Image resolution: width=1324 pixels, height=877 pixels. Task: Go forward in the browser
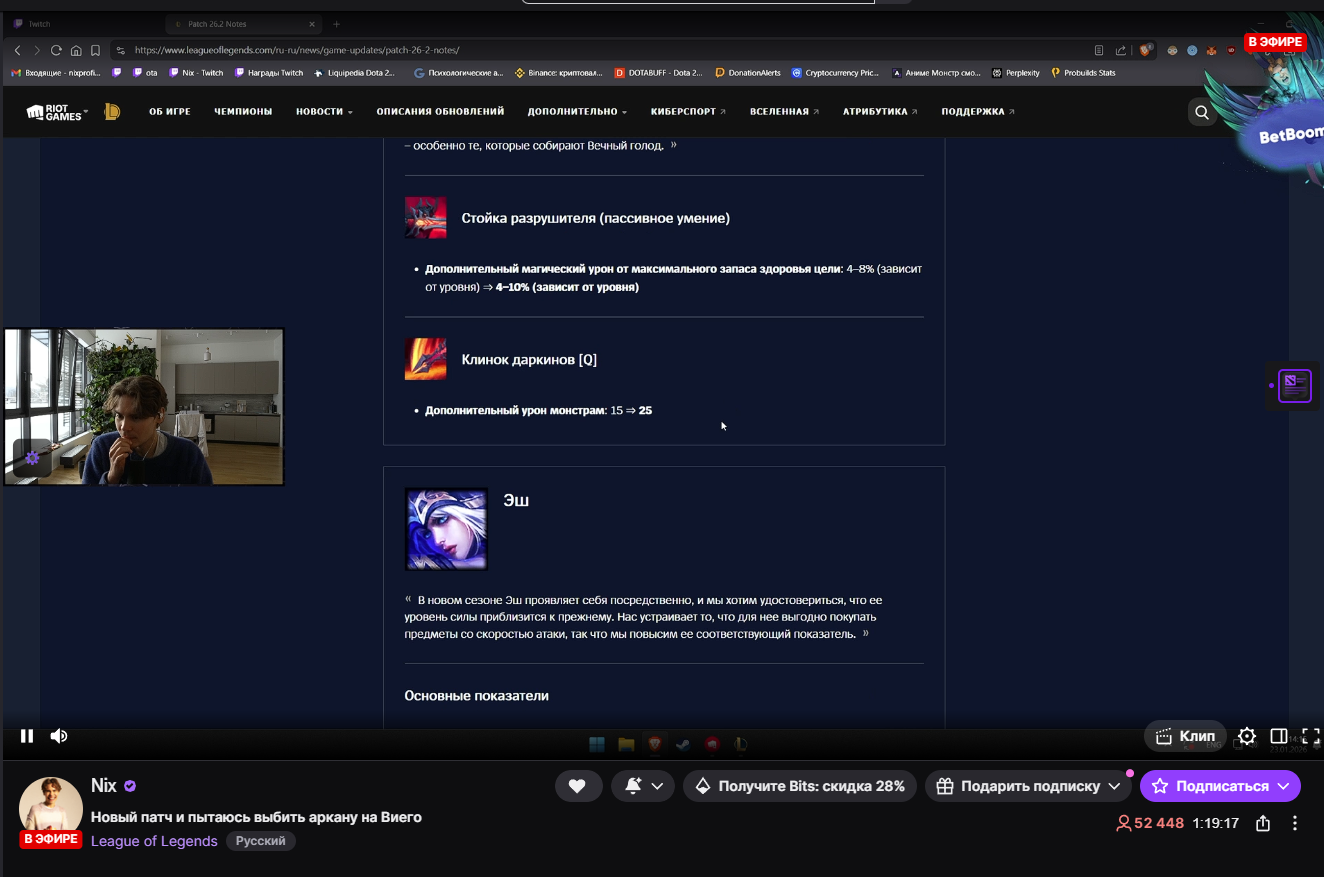click(x=37, y=50)
